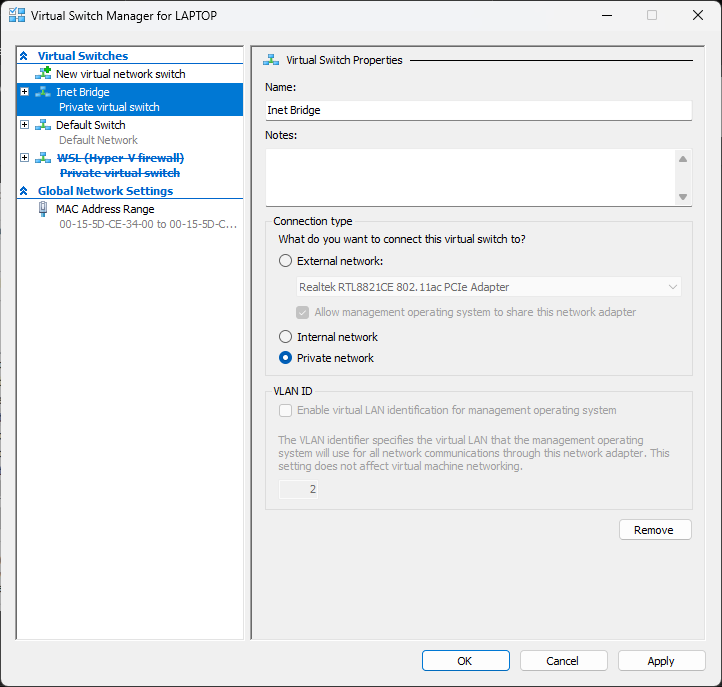The image size is (722, 687).
Task: Click the Default Switch network icon
Action: [x=43, y=125]
